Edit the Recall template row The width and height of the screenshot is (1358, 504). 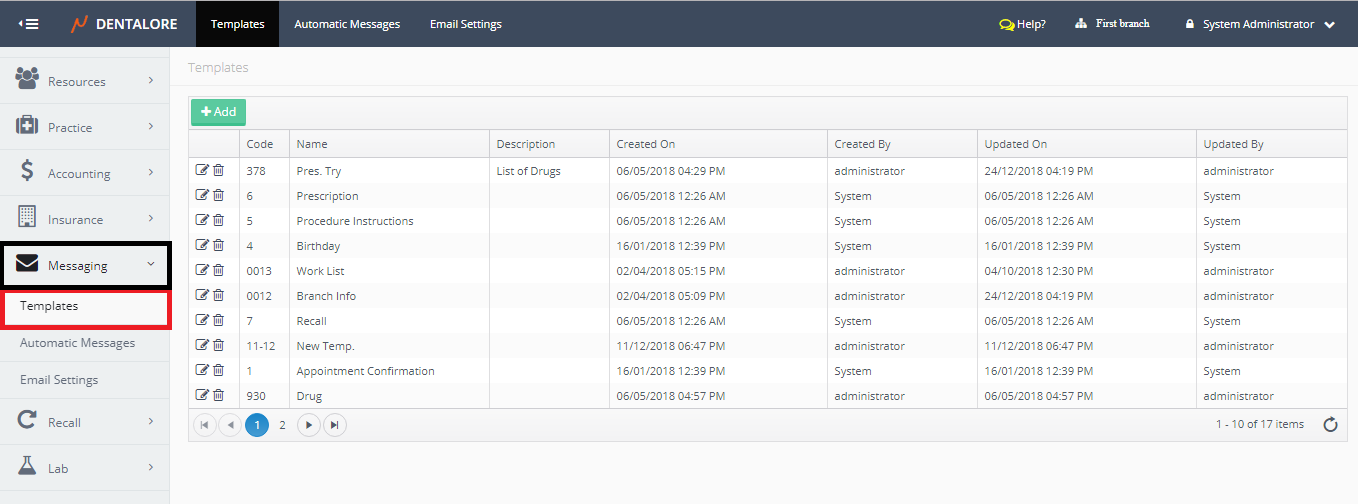[x=203, y=320]
